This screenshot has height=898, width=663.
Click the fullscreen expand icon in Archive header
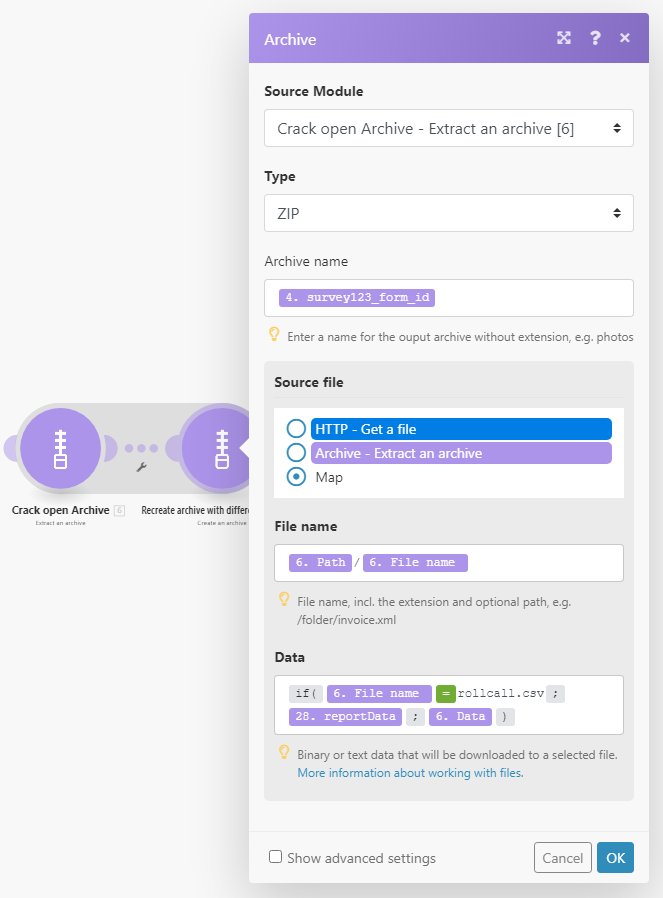point(564,38)
